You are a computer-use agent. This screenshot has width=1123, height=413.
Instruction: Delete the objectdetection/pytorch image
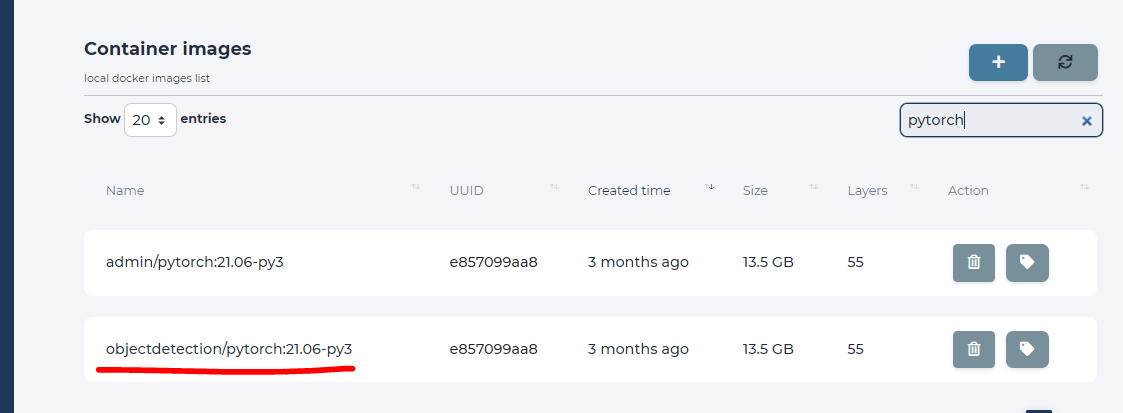973,349
